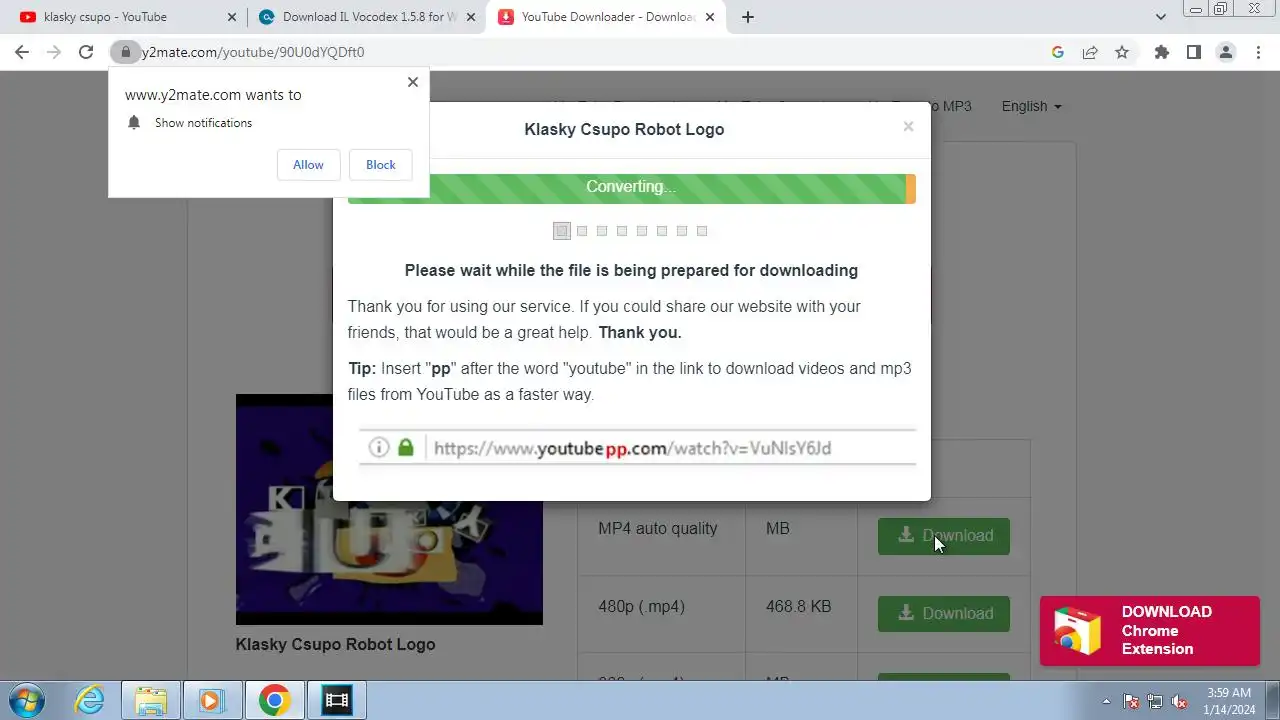Switch to Download IL Vocodex tab

tap(364, 17)
